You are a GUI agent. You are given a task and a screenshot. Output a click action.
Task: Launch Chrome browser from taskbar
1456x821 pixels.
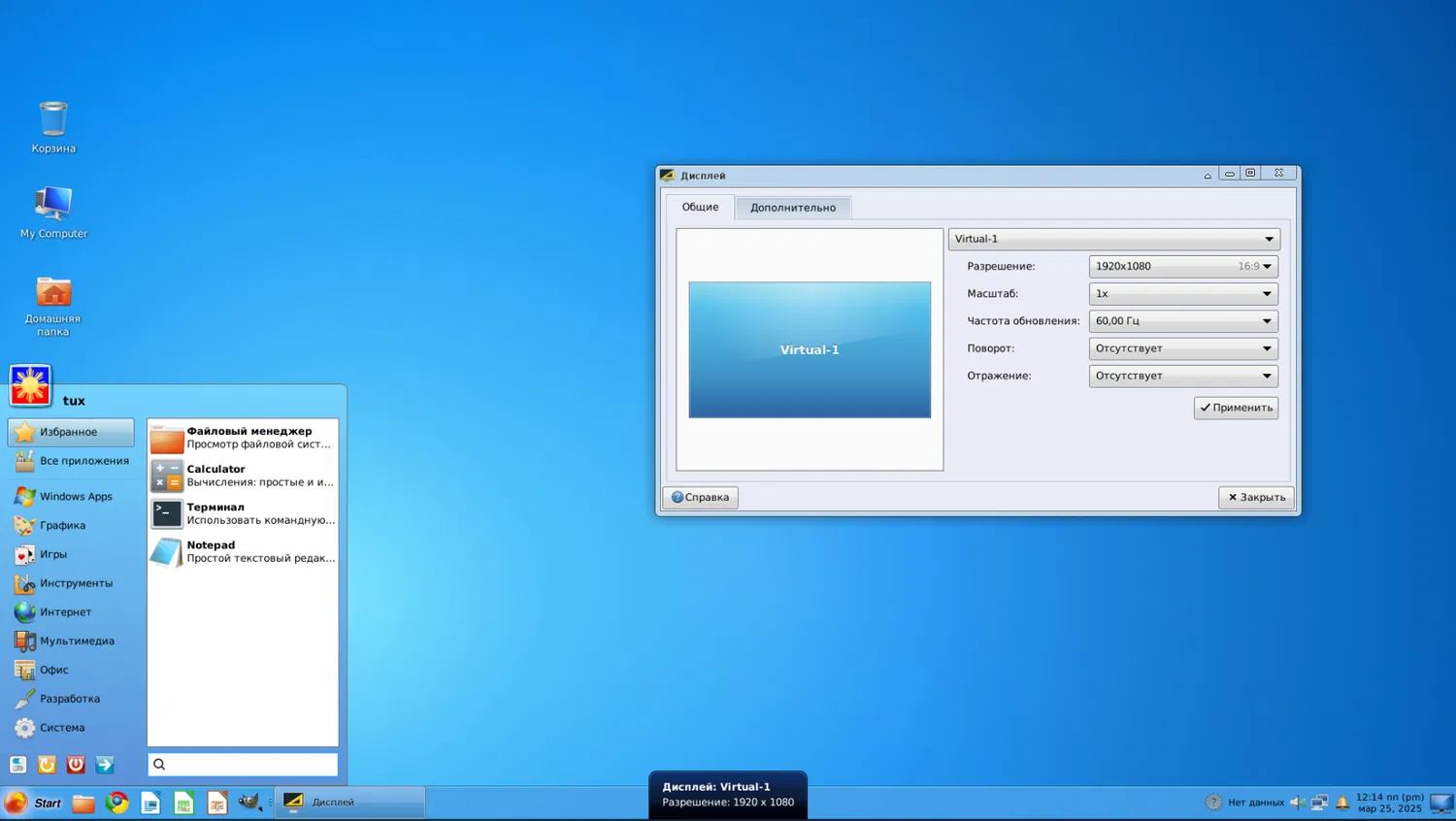117,803
